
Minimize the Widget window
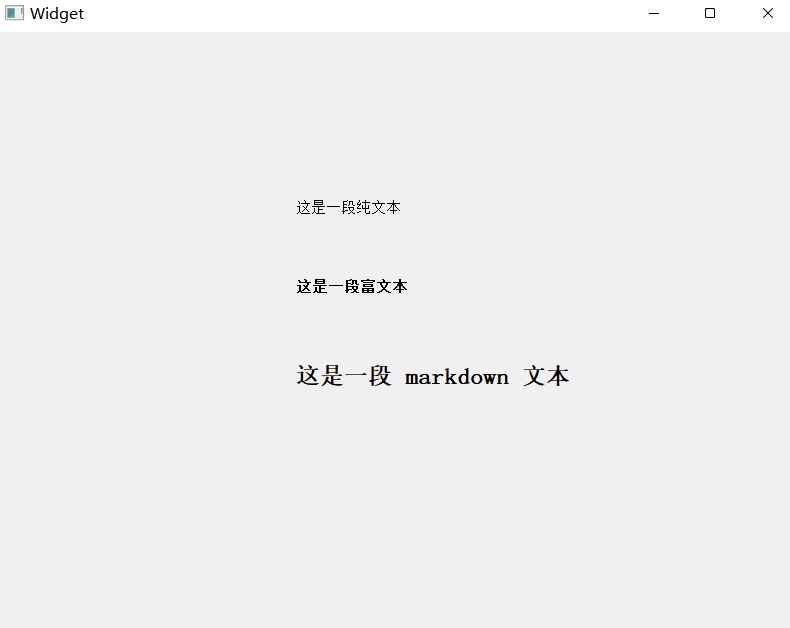pos(654,14)
